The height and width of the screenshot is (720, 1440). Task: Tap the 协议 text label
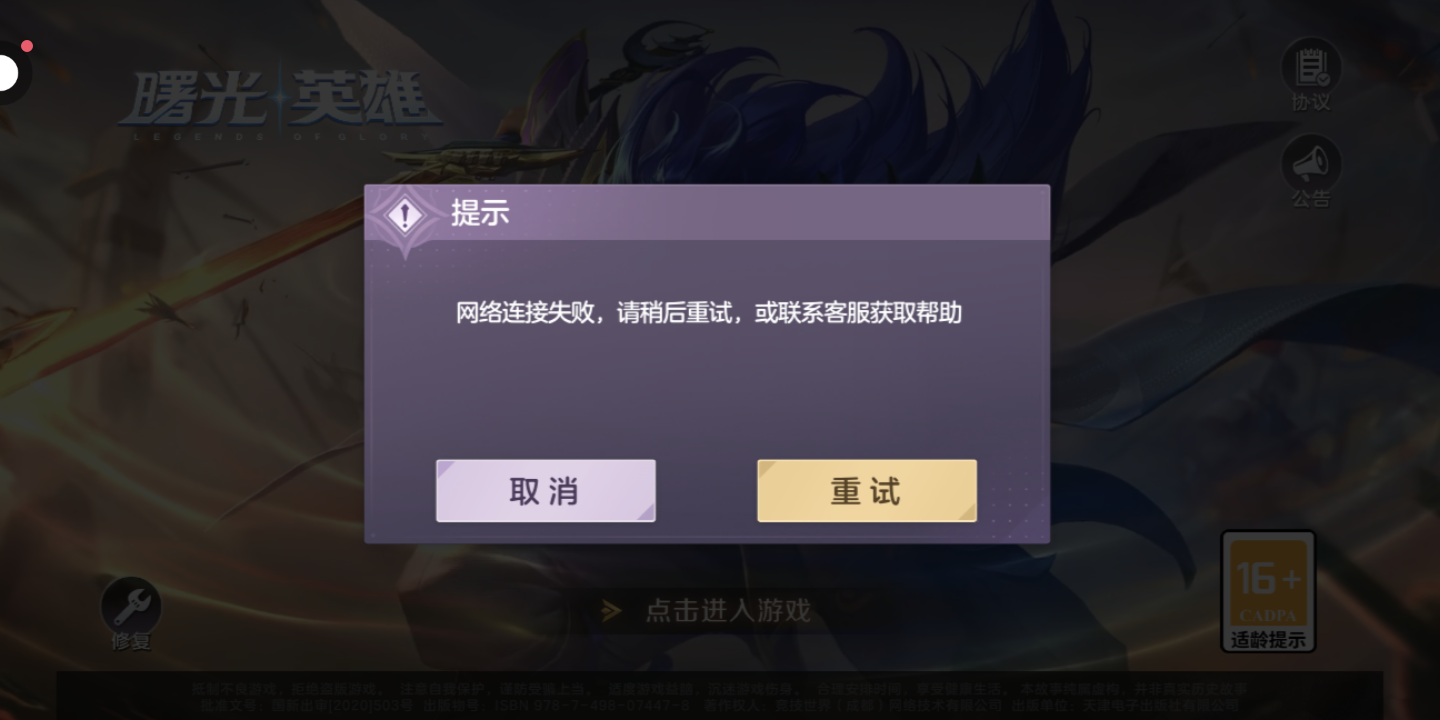click(x=1311, y=102)
